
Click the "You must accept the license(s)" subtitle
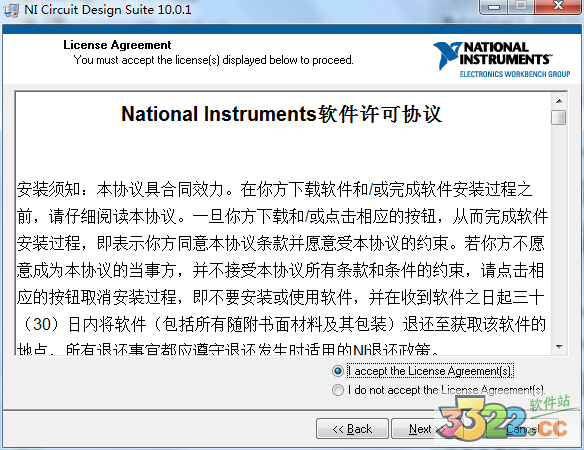point(213,60)
